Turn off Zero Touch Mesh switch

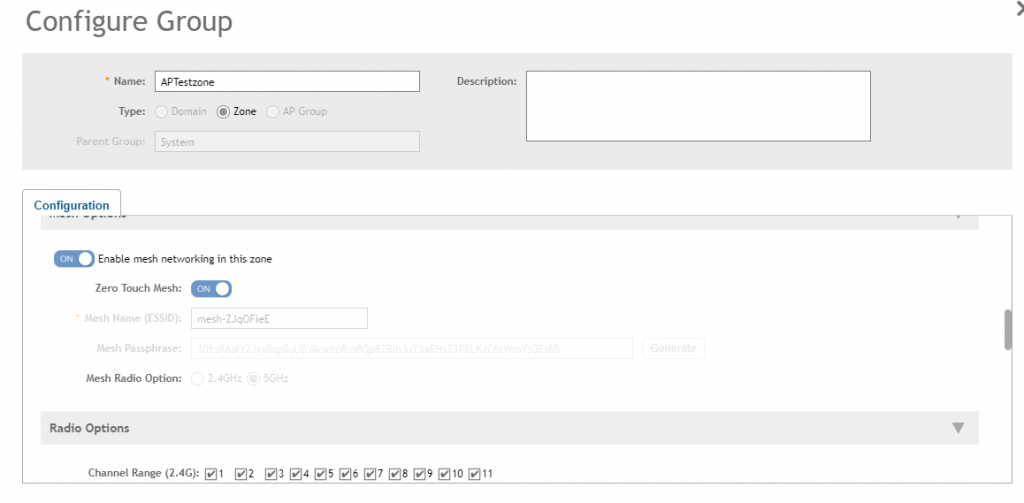point(211,289)
